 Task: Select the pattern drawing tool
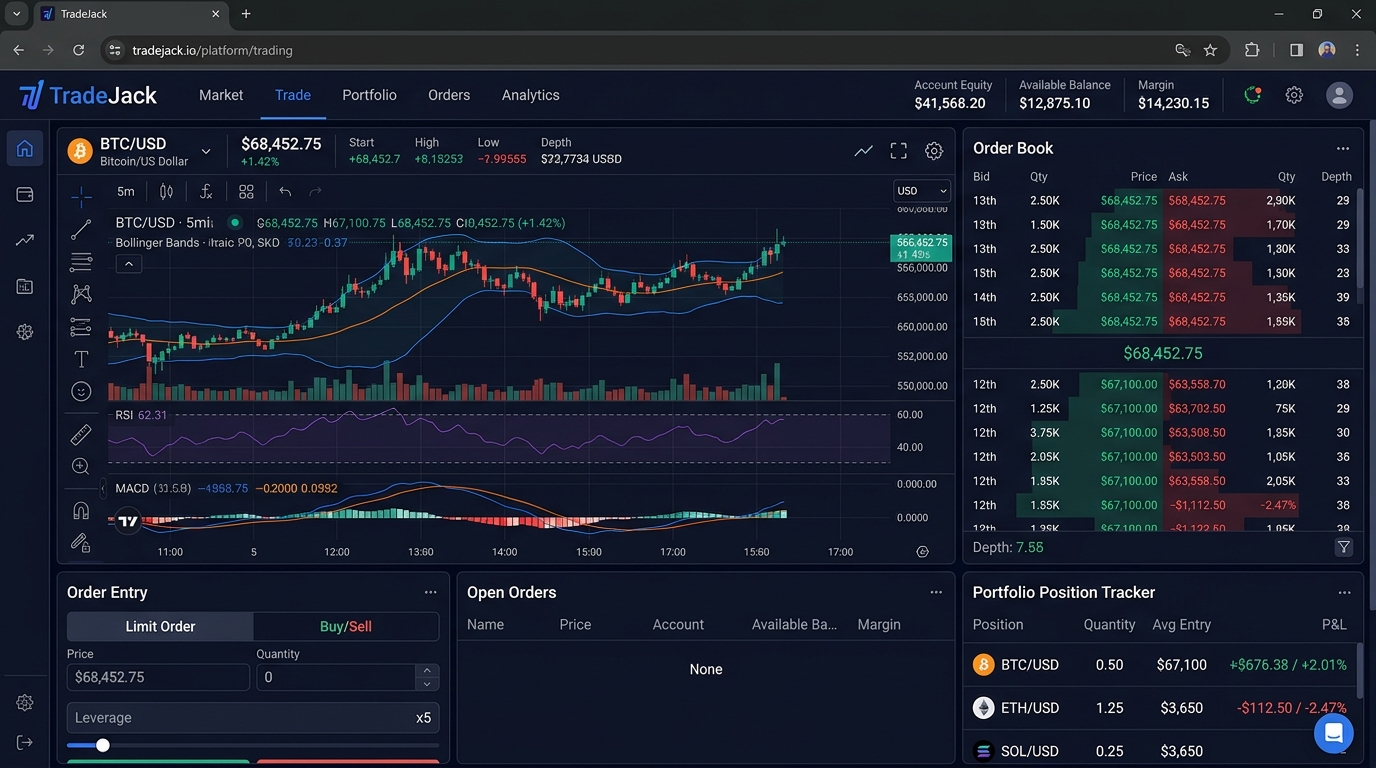(x=81, y=294)
